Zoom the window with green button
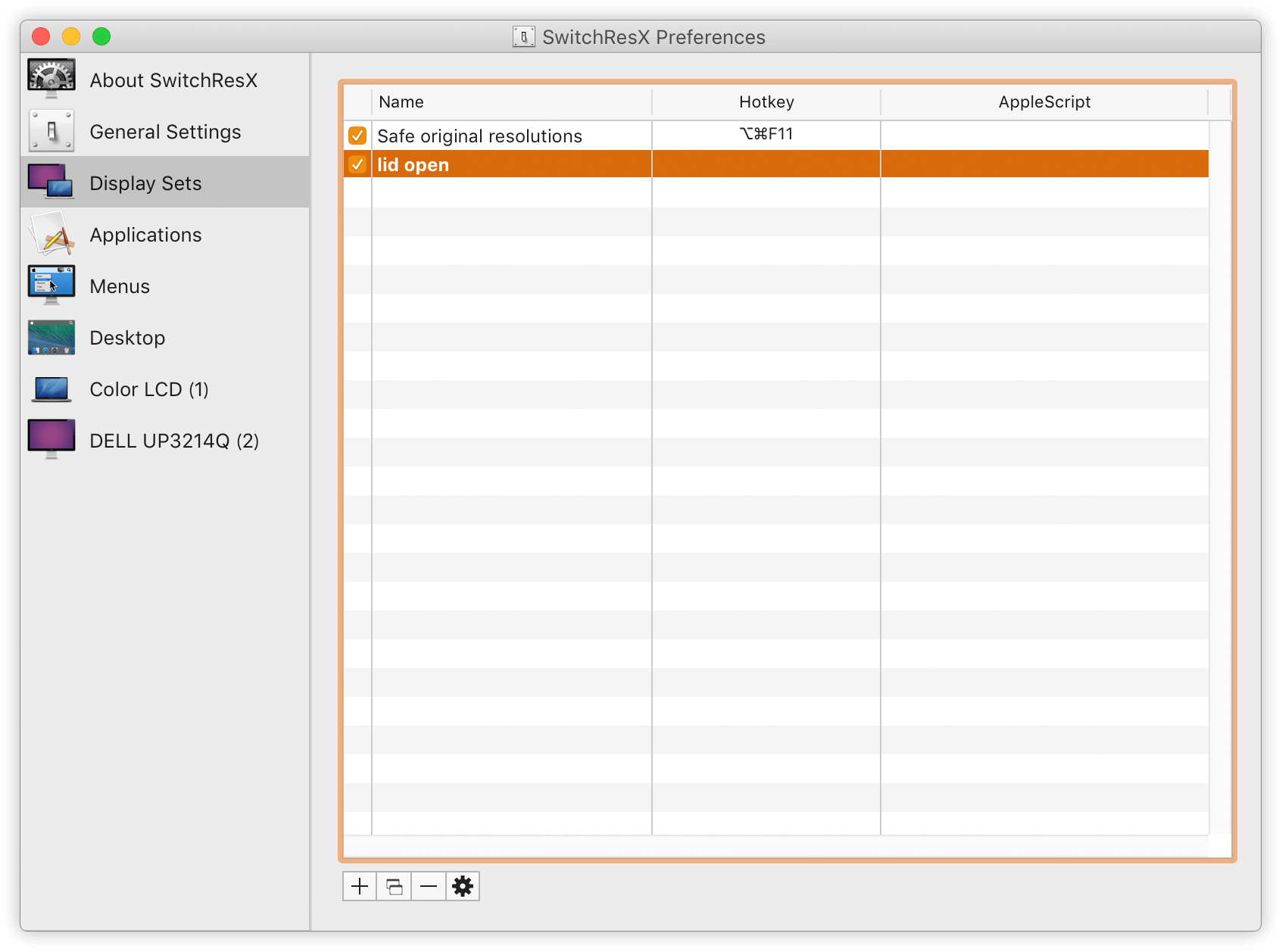1282x952 pixels. pyautogui.click(x=101, y=36)
